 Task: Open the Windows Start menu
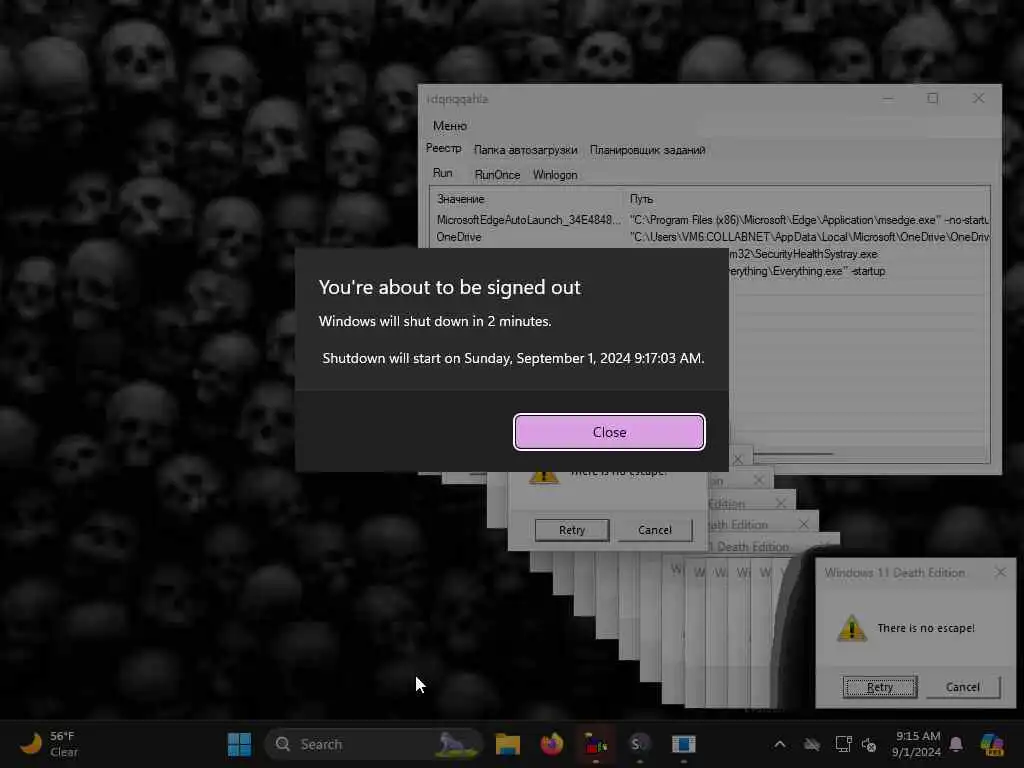pos(239,744)
